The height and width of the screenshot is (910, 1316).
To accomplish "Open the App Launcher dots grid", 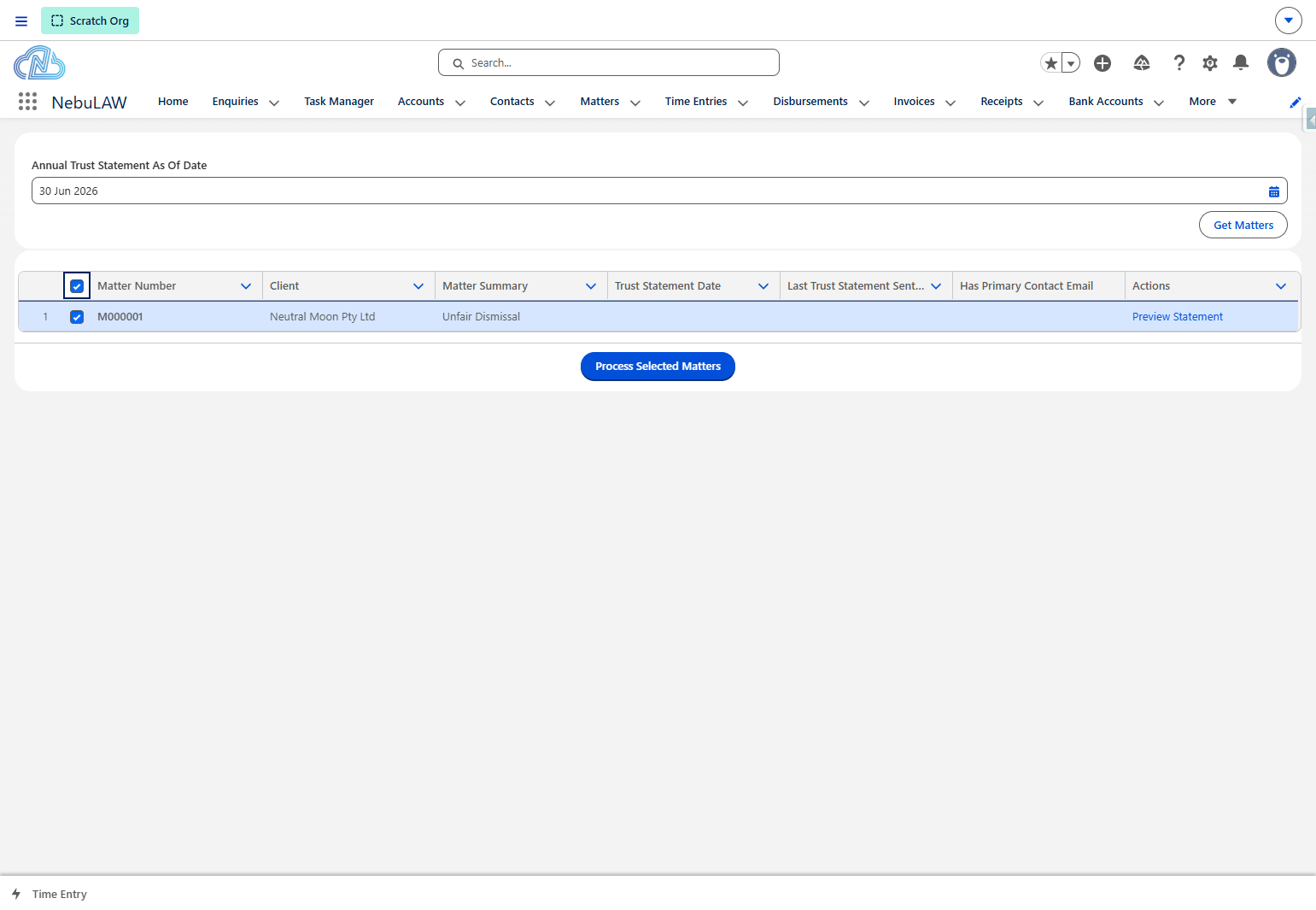I will pyautogui.click(x=27, y=102).
